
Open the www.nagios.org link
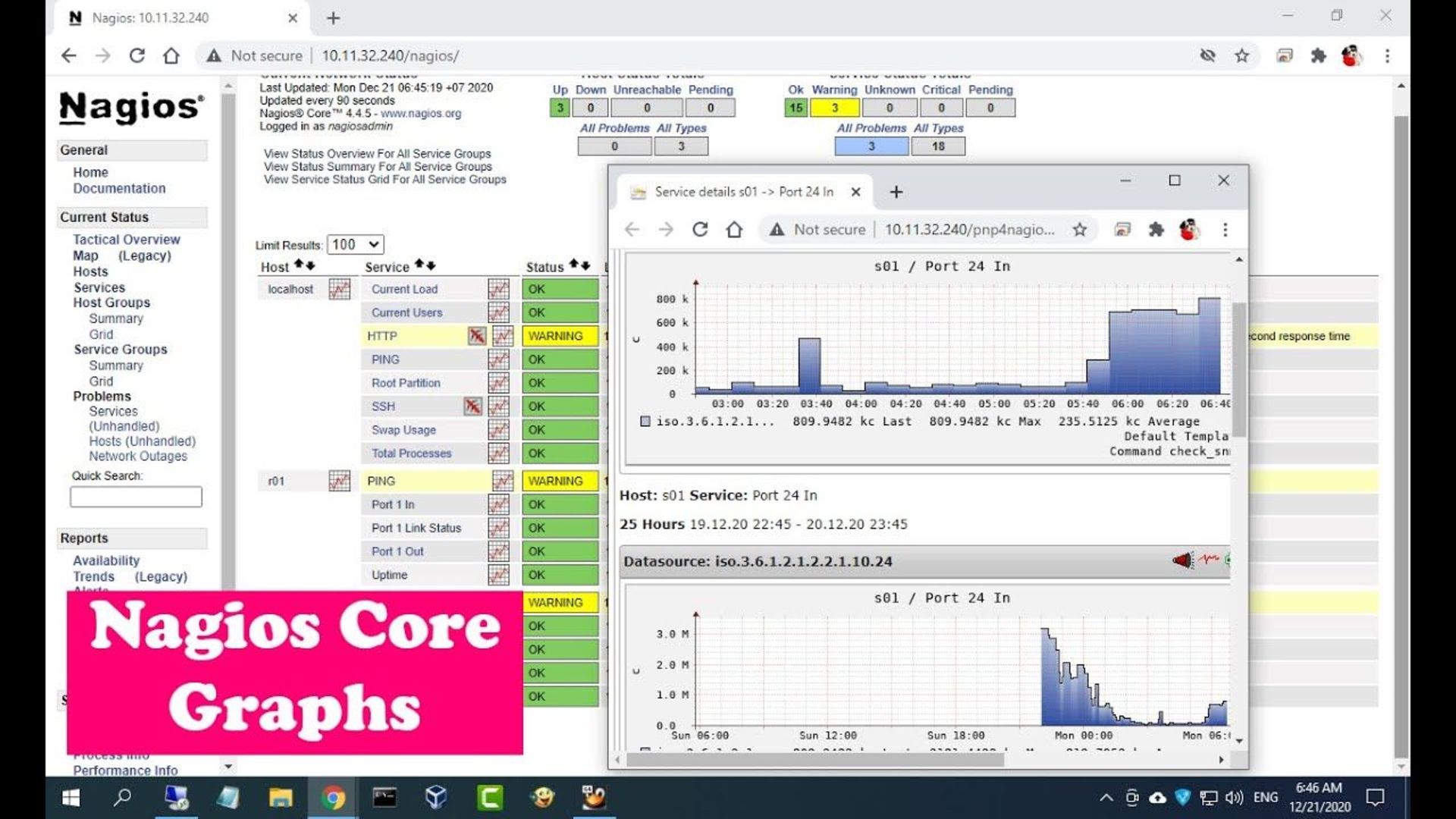(421, 113)
